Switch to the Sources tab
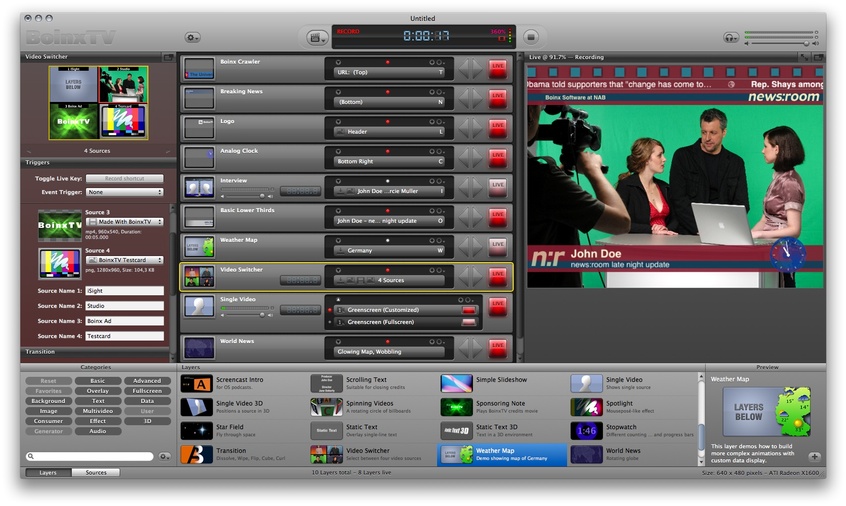Screen dimensions: 846x506 click(96, 472)
